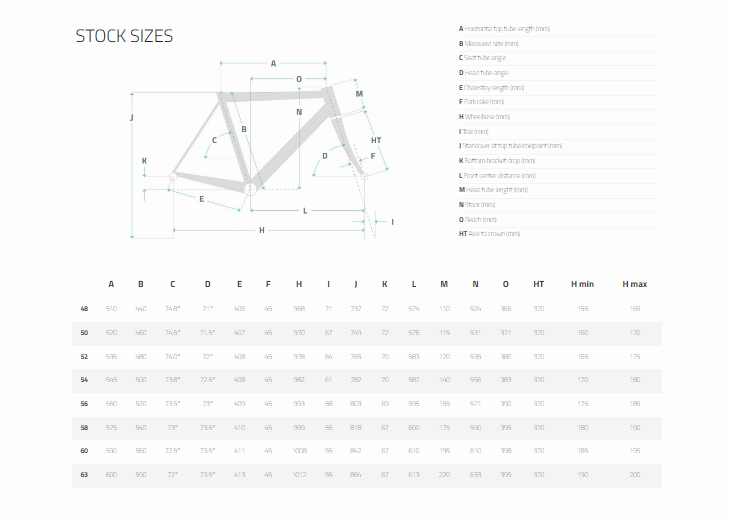Viewport: 729px width, 521px height.
Task: Click the 1012 wheelbase value for size 63
Action: [299, 475]
